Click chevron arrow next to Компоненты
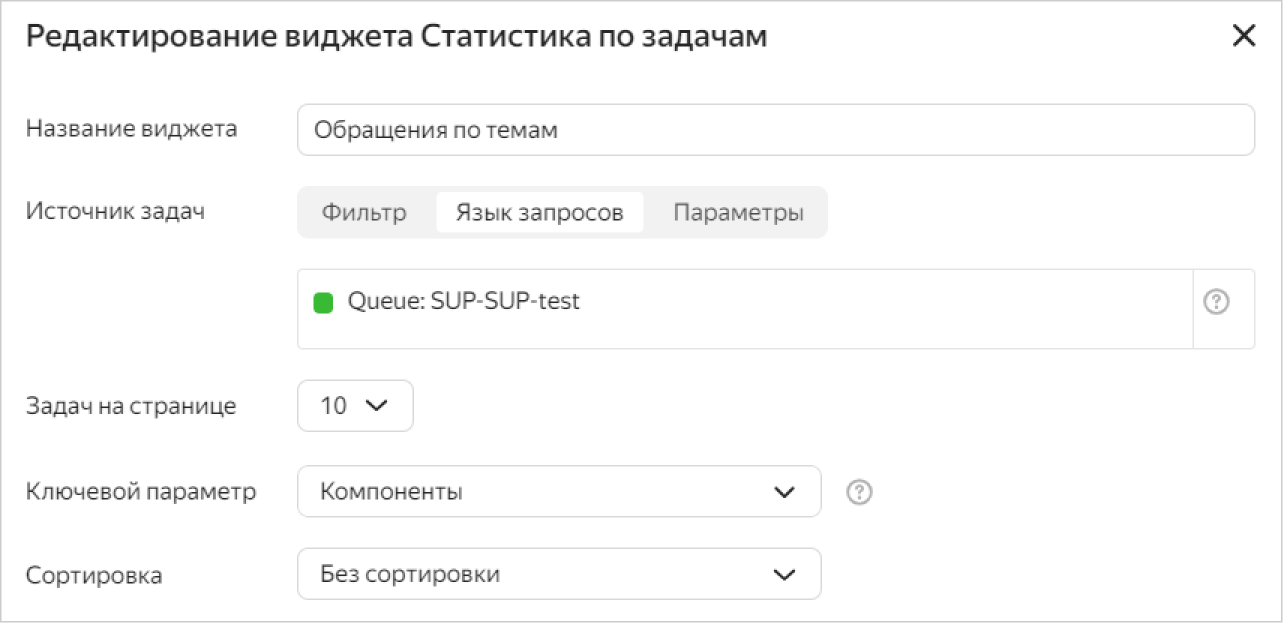Image resolution: width=1283 pixels, height=623 pixels. click(x=785, y=492)
